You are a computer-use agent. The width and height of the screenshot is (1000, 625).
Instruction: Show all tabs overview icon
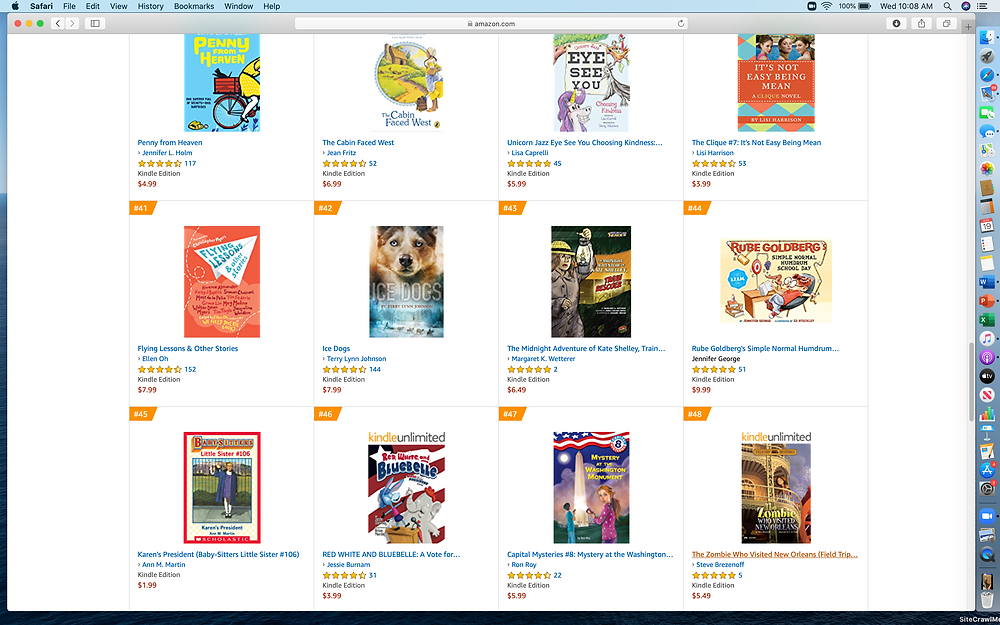946,24
